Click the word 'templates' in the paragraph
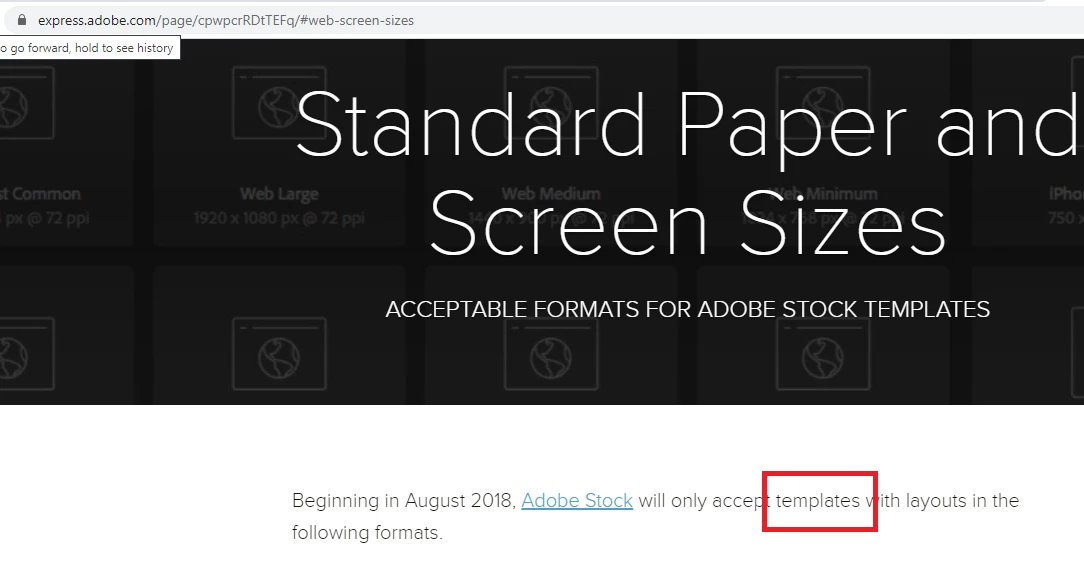1084x570 pixels. pos(818,501)
